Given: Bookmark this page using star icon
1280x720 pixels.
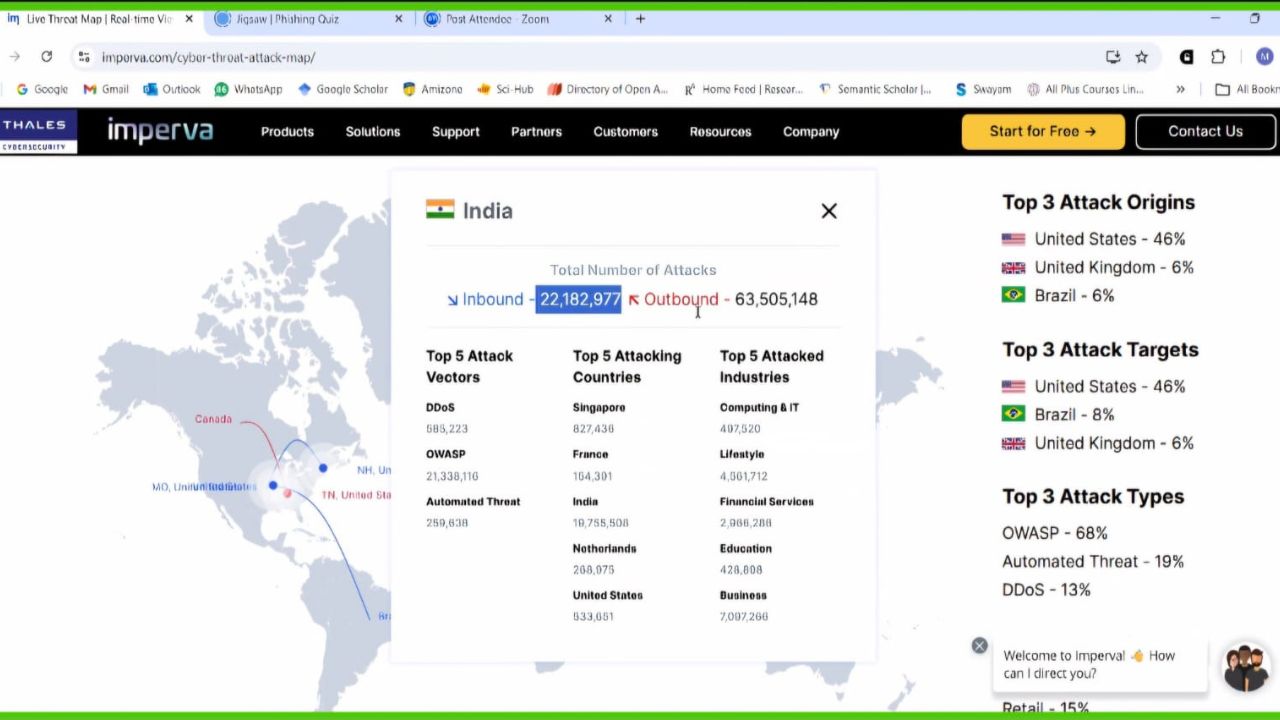Looking at the screenshot, I should (x=1141, y=57).
